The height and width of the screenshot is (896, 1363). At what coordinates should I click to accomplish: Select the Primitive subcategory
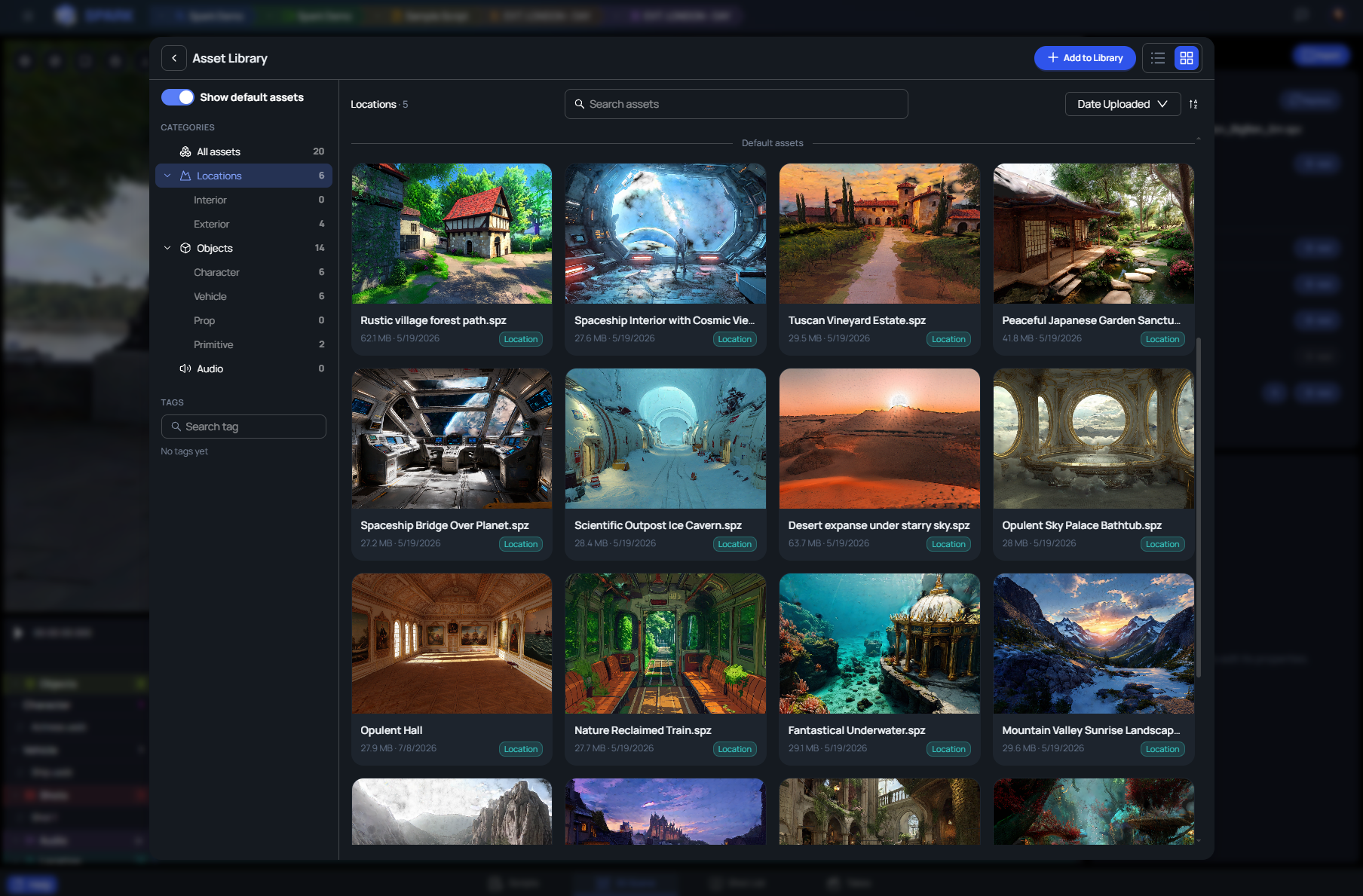tap(244, 344)
